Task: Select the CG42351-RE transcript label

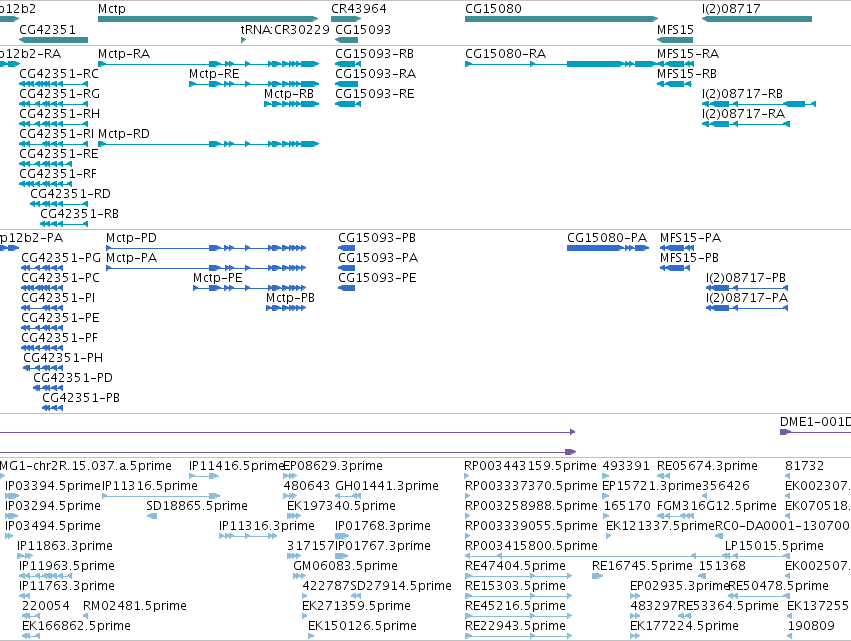Action: (x=59, y=154)
